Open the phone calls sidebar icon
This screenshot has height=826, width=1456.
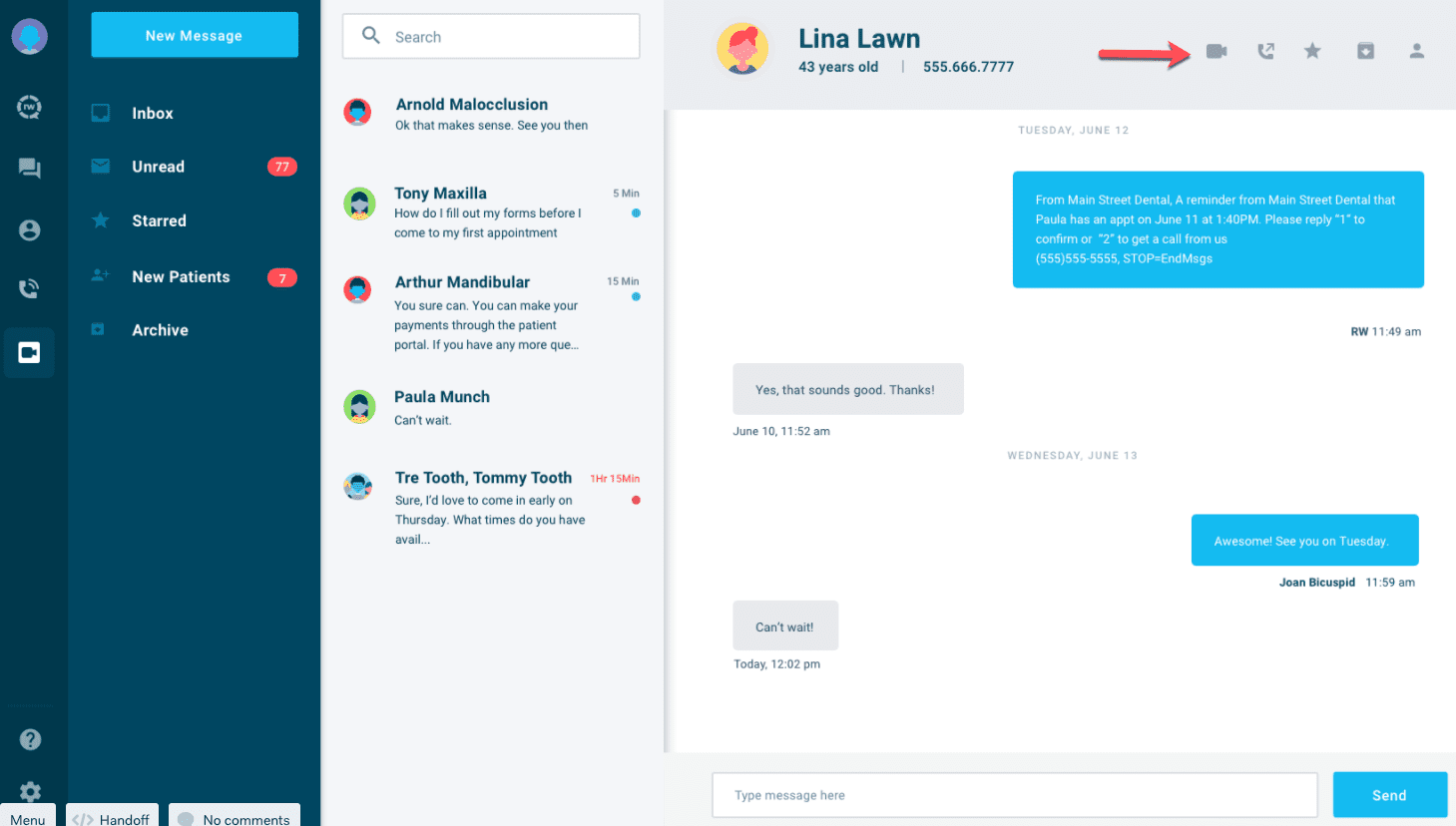[x=30, y=289]
